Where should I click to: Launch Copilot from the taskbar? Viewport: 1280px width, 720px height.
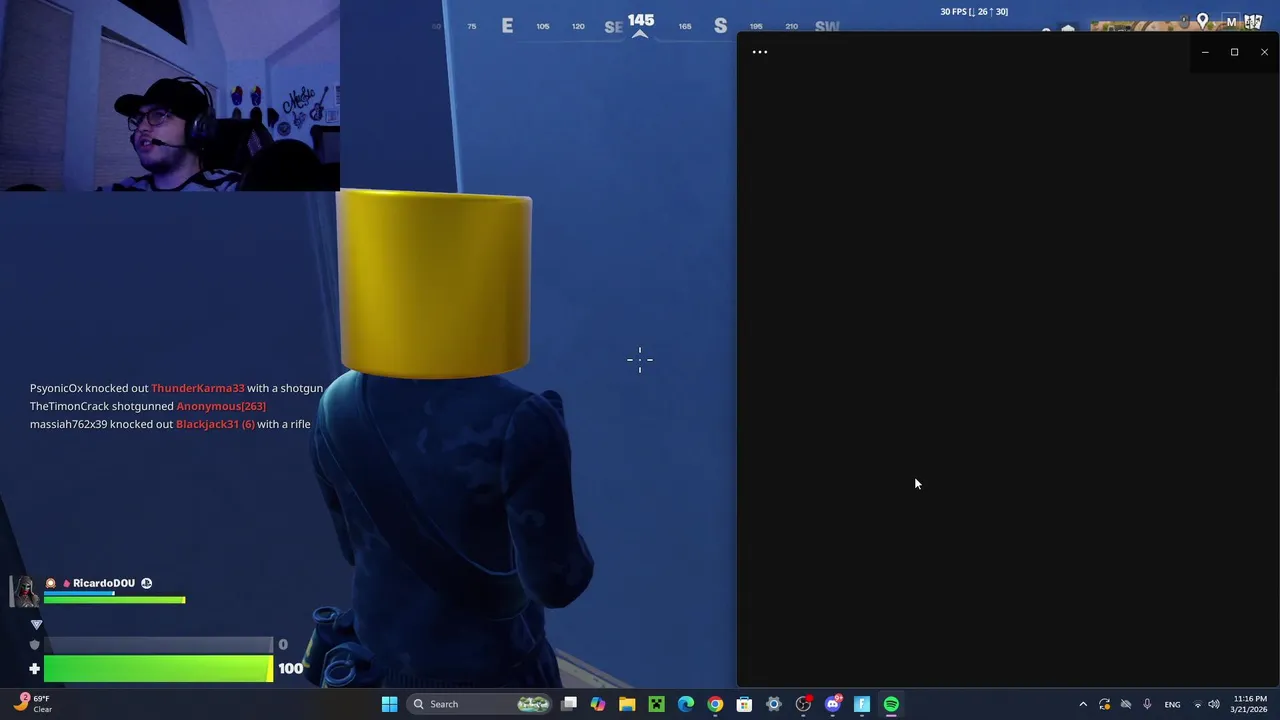[x=598, y=704]
